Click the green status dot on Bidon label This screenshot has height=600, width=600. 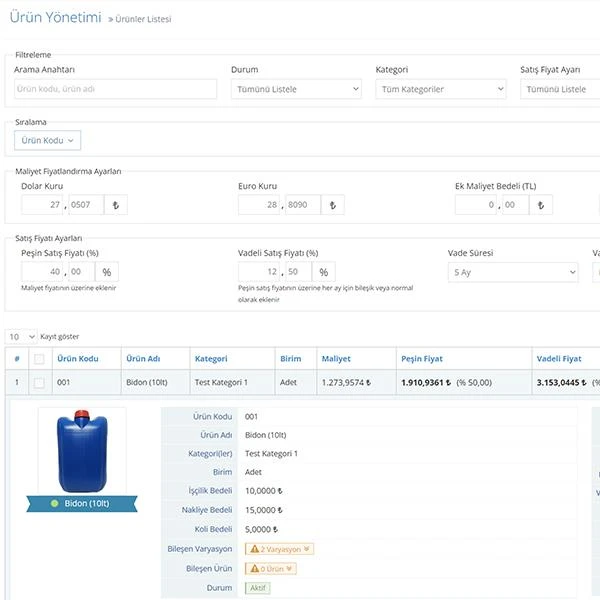tap(55, 503)
